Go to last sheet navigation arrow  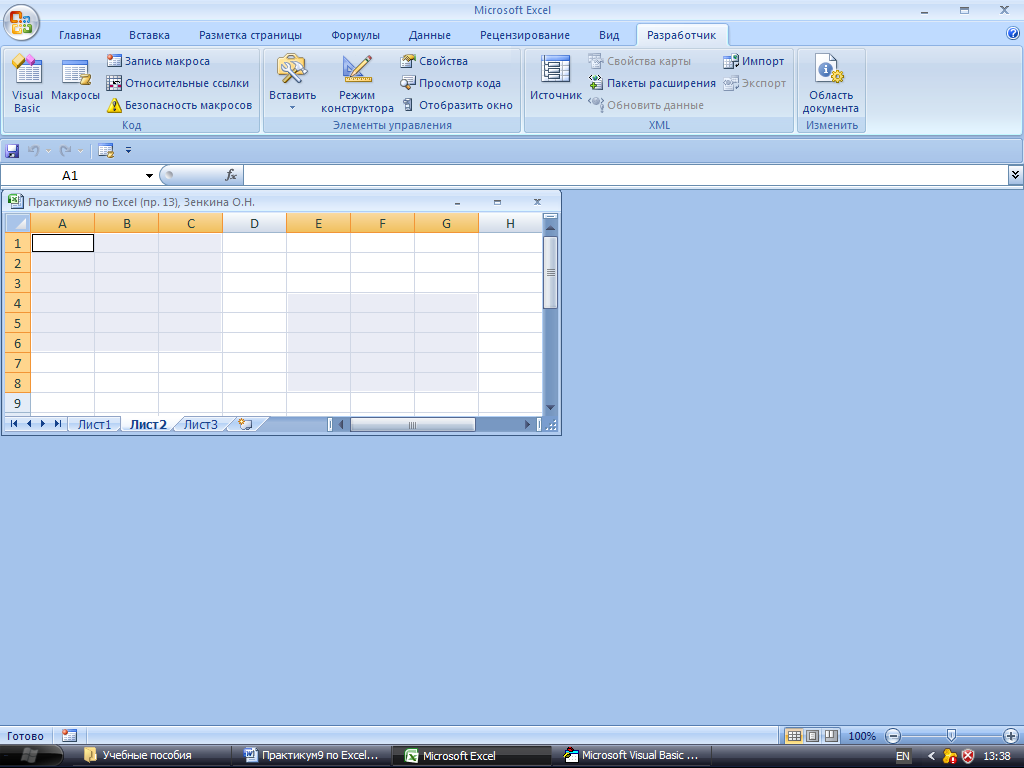(x=58, y=424)
